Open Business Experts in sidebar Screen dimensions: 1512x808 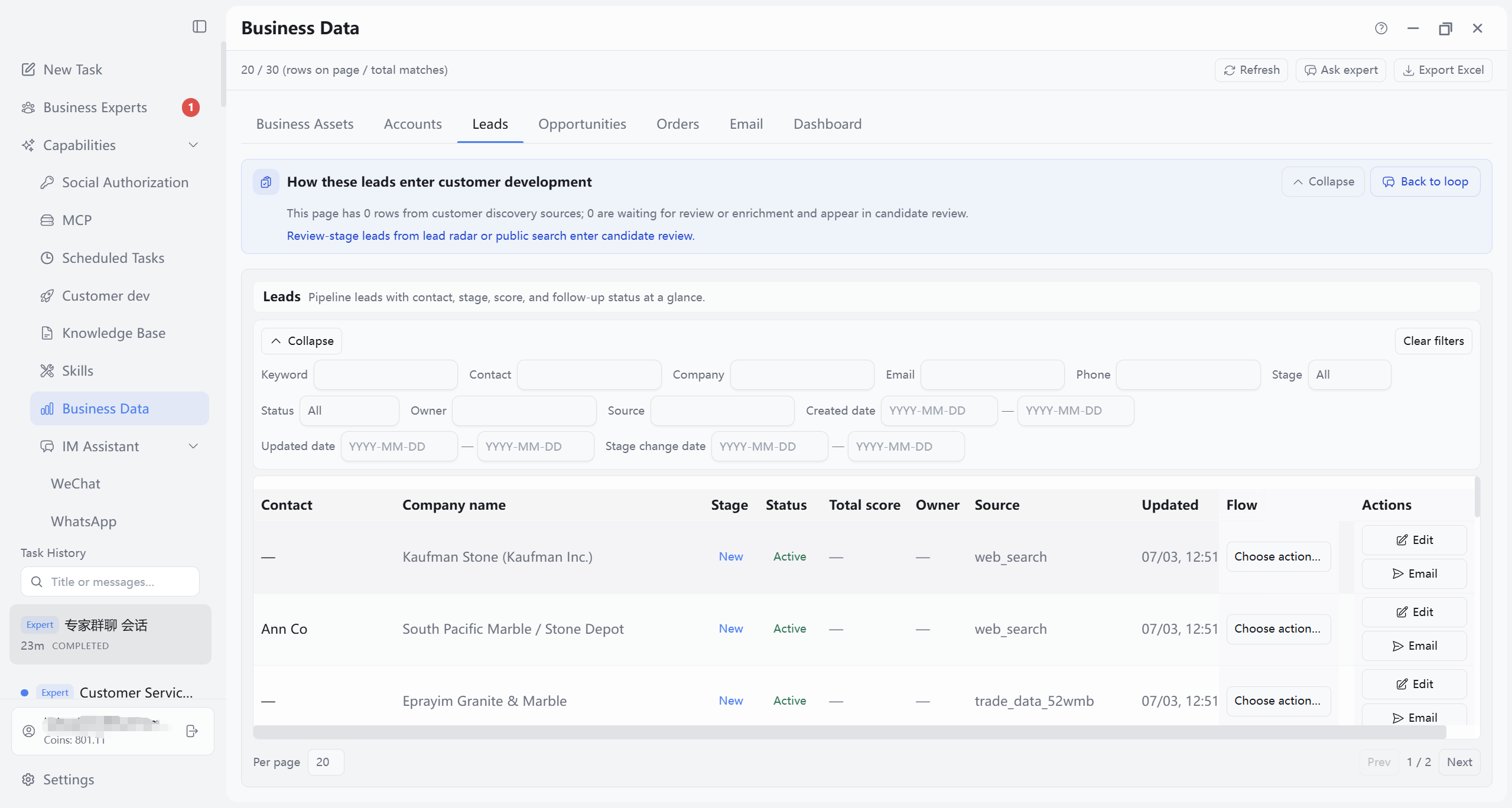pyautogui.click(x=95, y=107)
